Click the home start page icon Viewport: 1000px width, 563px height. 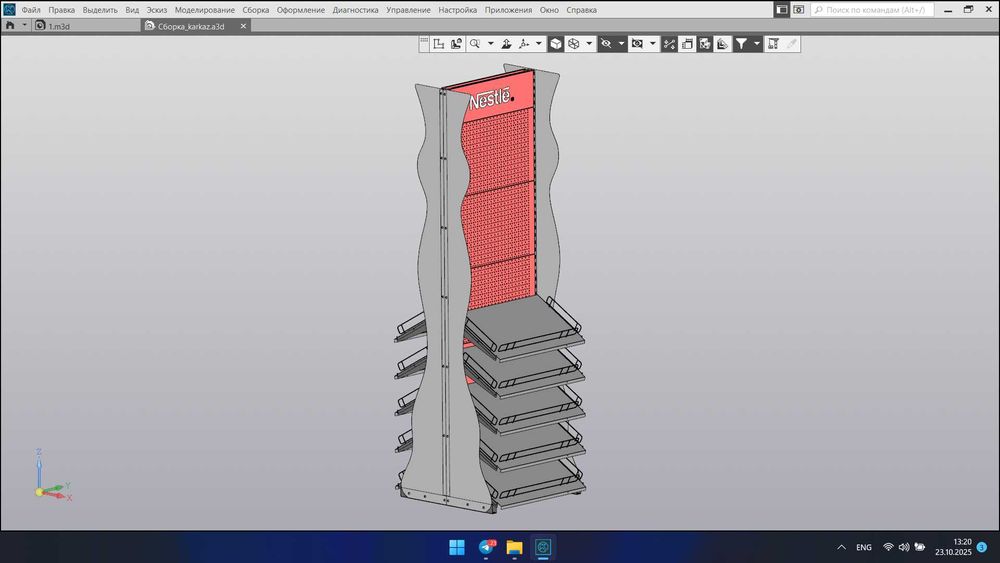tap(11, 26)
